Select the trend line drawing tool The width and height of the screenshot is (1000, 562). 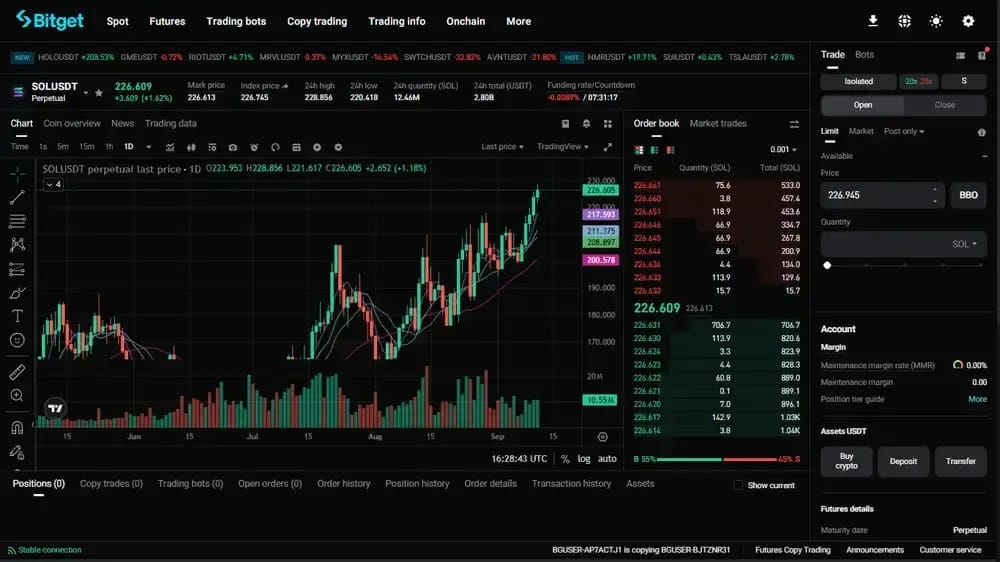(x=17, y=197)
